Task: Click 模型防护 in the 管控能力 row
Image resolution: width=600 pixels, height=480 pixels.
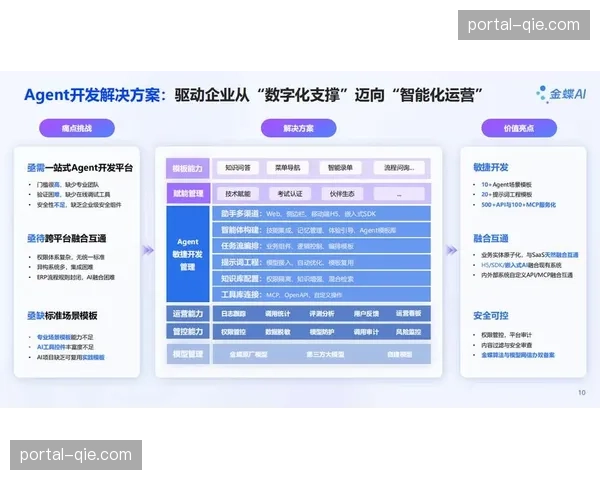Action: click(322, 332)
